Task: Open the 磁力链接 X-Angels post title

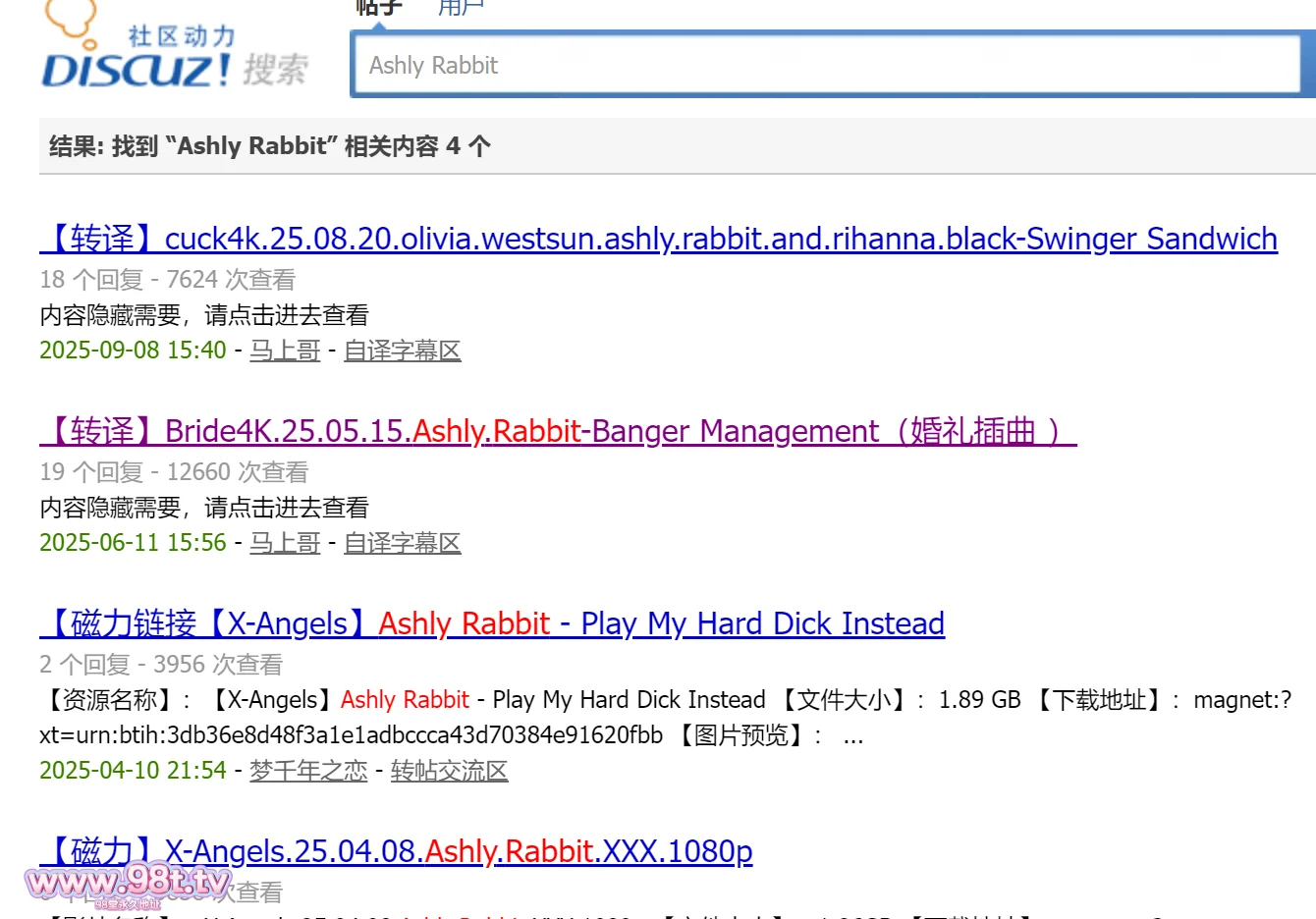Action: (492, 623)
